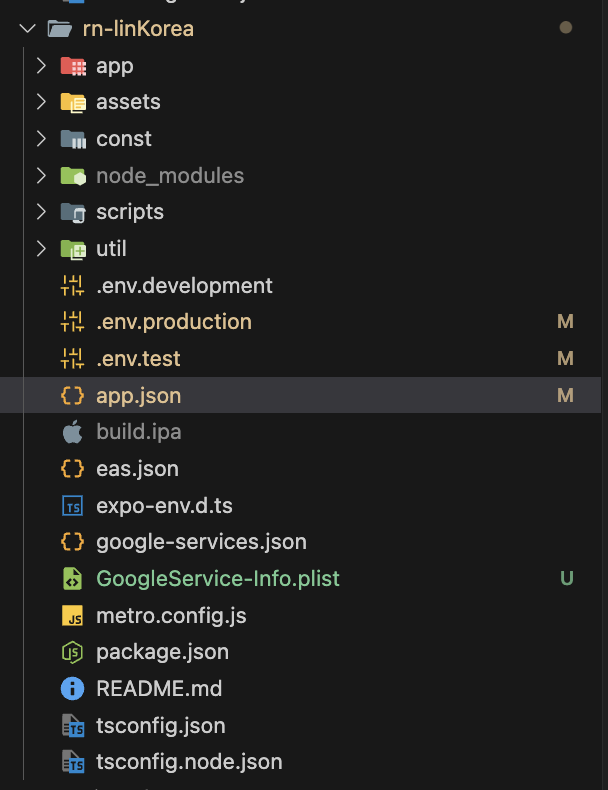Open the google-services.json file
Viewport: 608px width, 790px height.
click(201, 542)
